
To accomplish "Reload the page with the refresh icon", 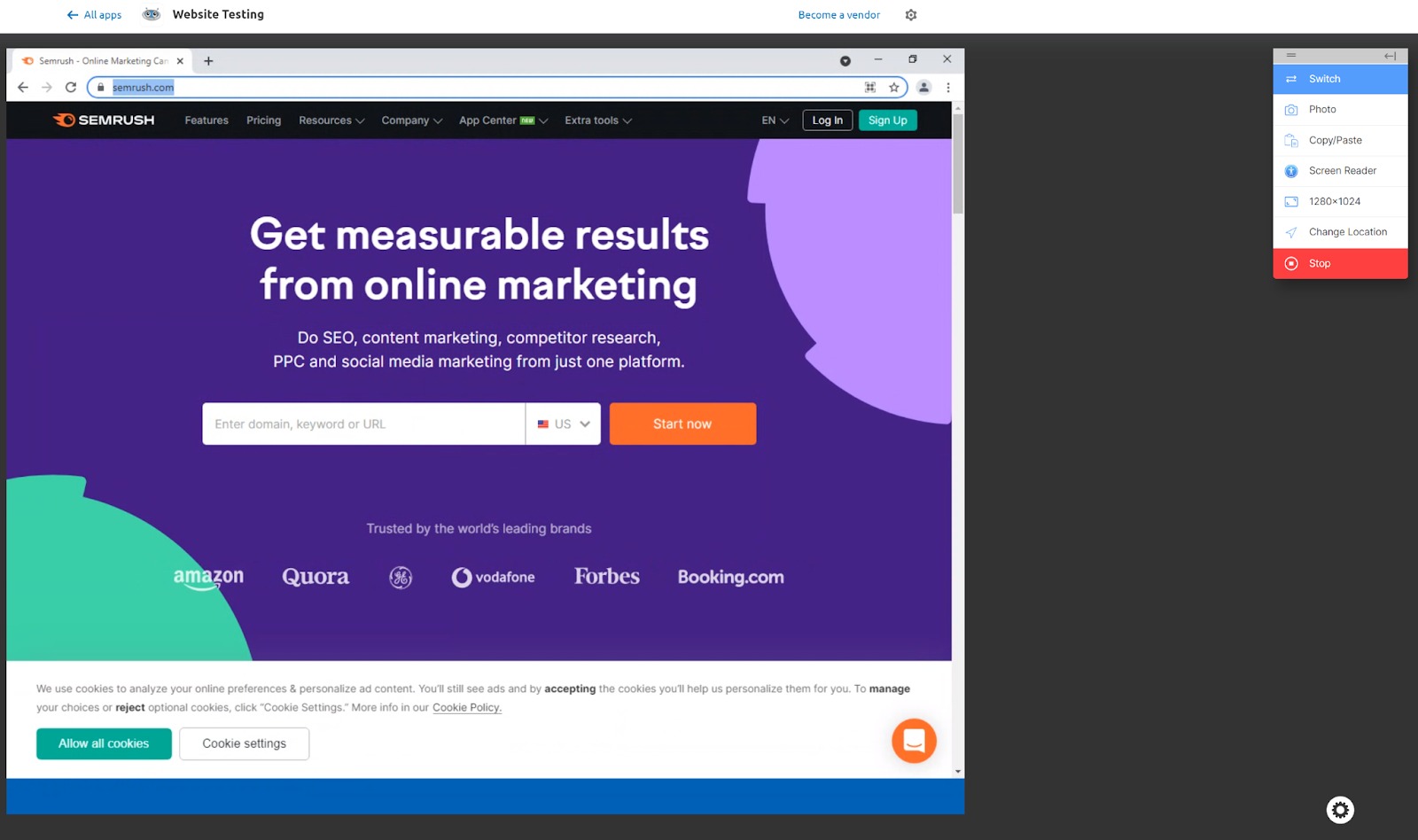I will pyautogui.click(x=71, y=87).
